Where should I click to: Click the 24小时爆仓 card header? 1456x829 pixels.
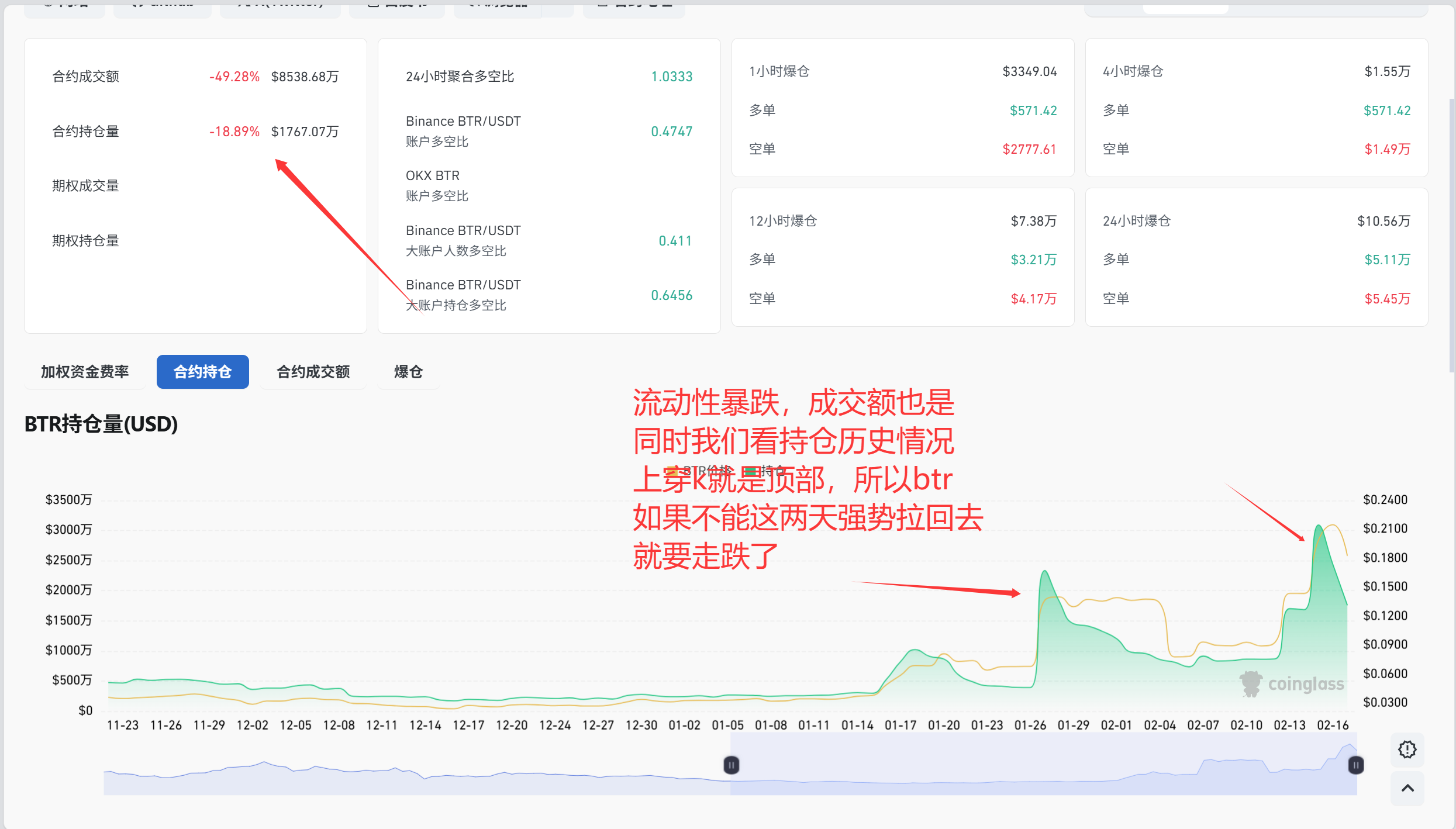(x=1136, y=221)
